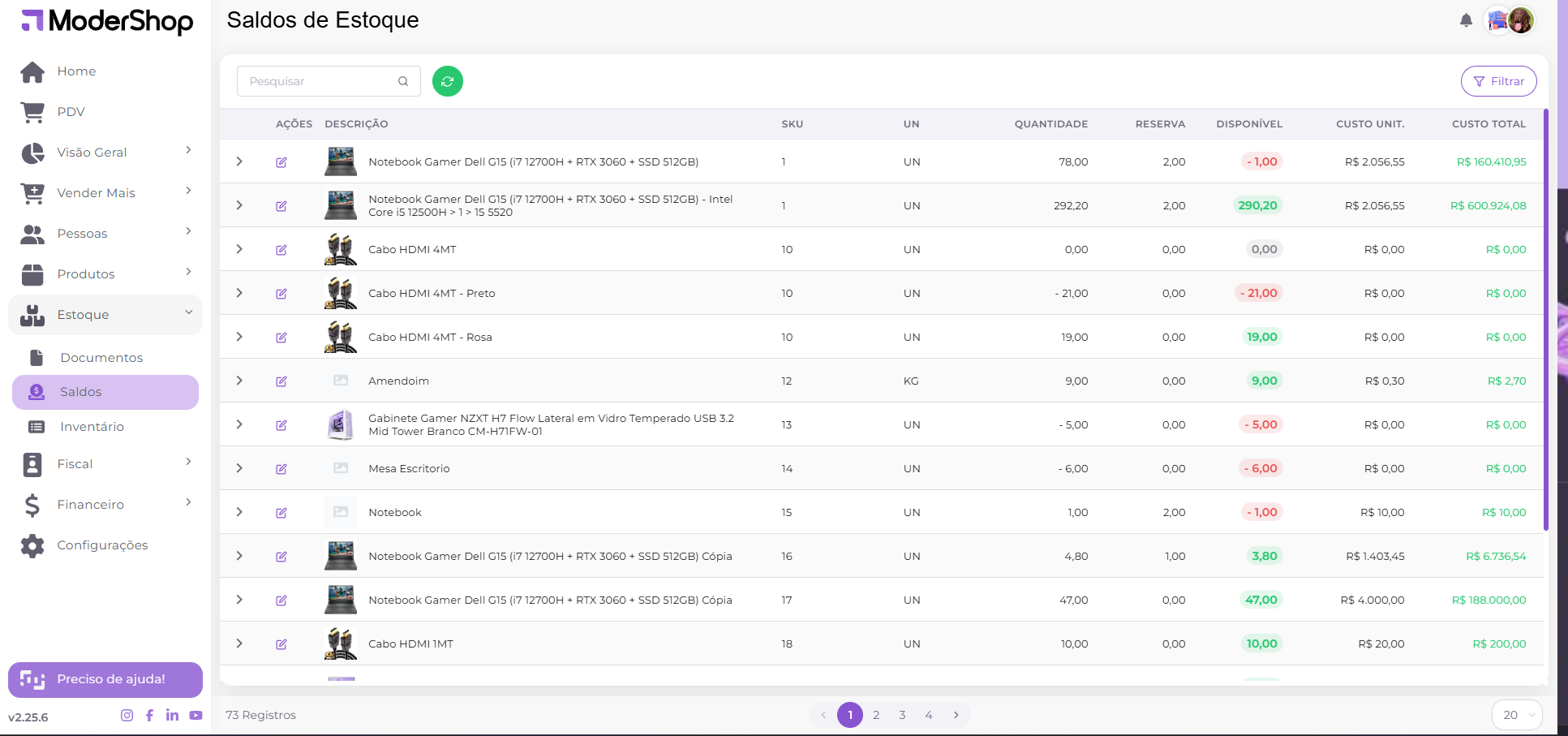Go to the next page arrow
The height and width of the screenshot is (736, 1568).
click(x=956, y=715)
